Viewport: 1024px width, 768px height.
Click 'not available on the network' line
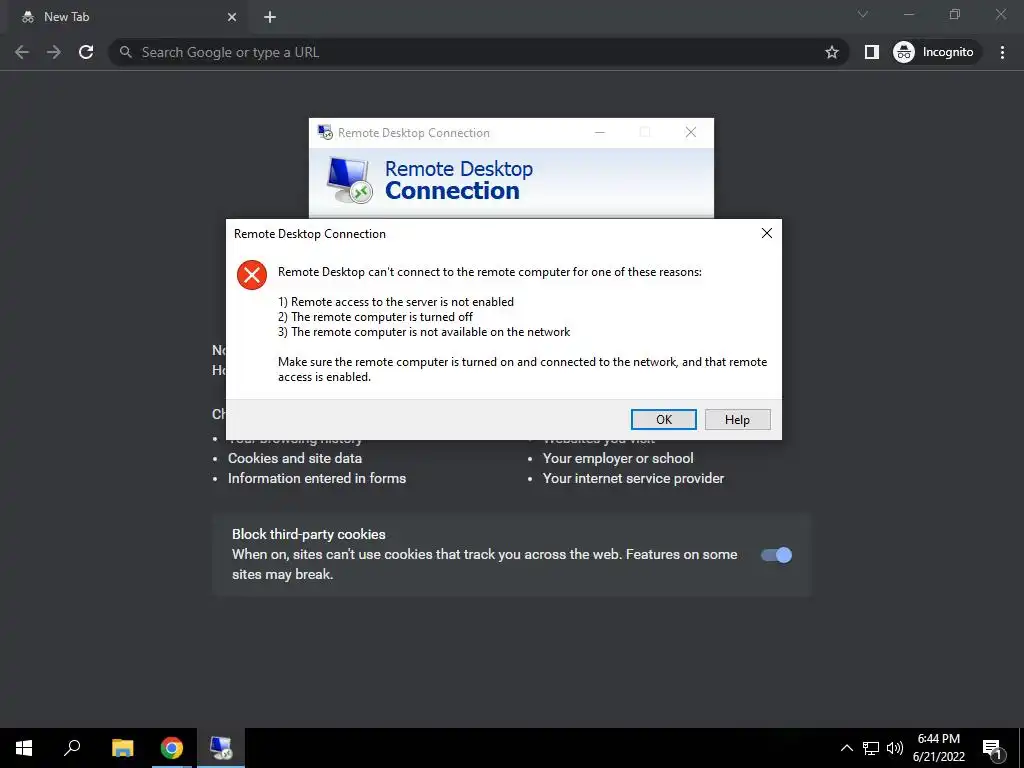tap(424, 332)
